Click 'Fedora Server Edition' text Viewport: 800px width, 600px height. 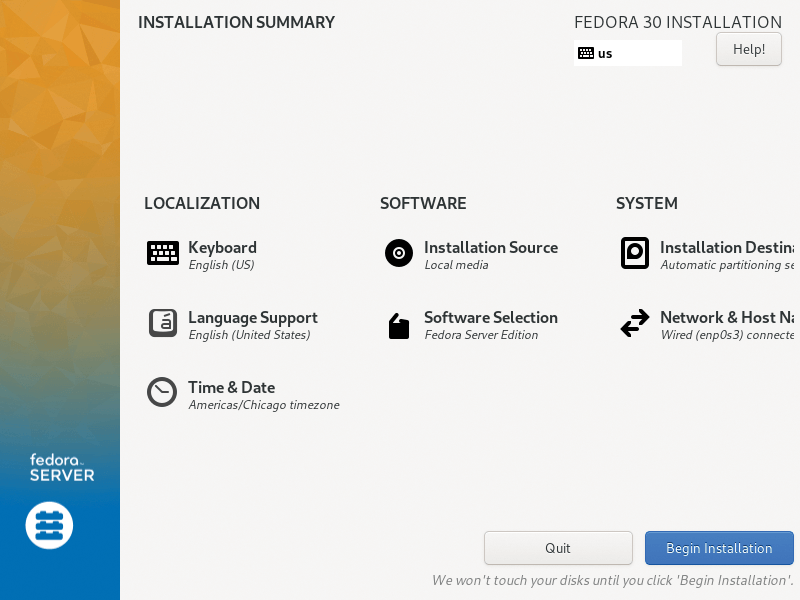(x=482, y=335)
